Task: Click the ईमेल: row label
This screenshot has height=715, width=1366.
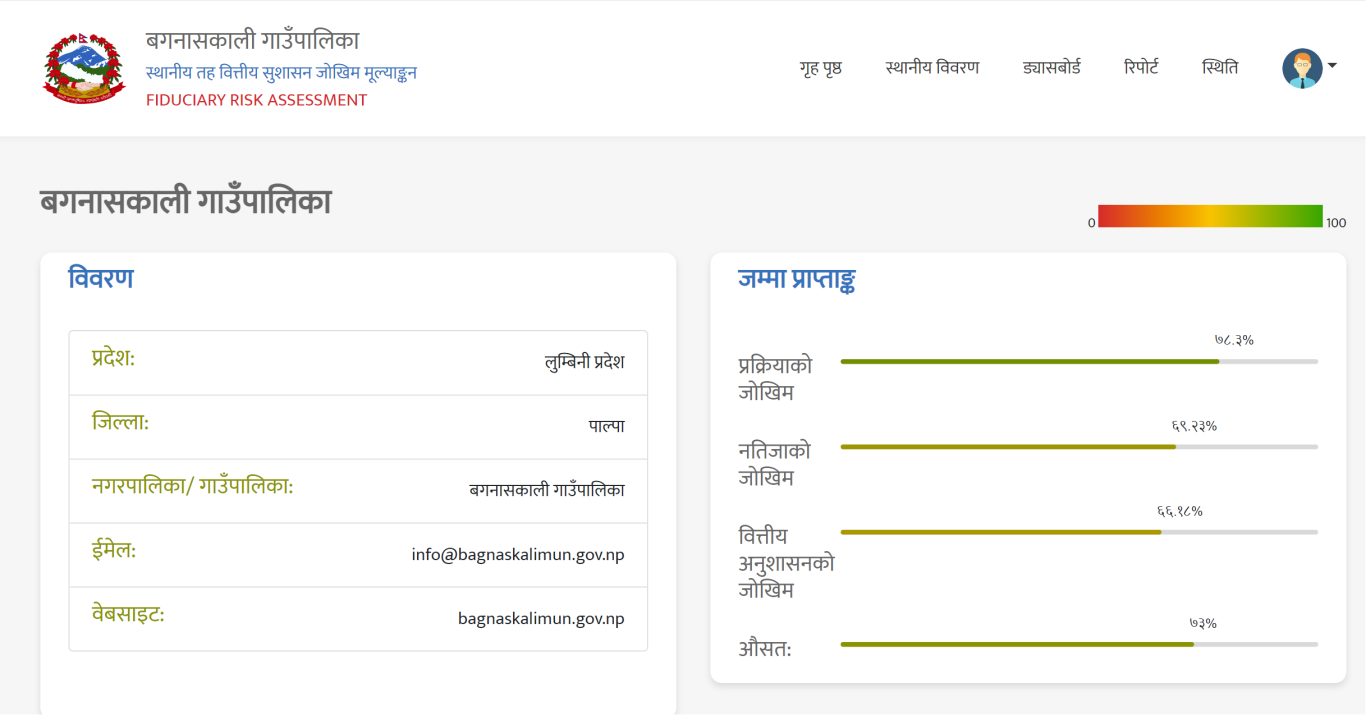Action: (x=114, y=550)
